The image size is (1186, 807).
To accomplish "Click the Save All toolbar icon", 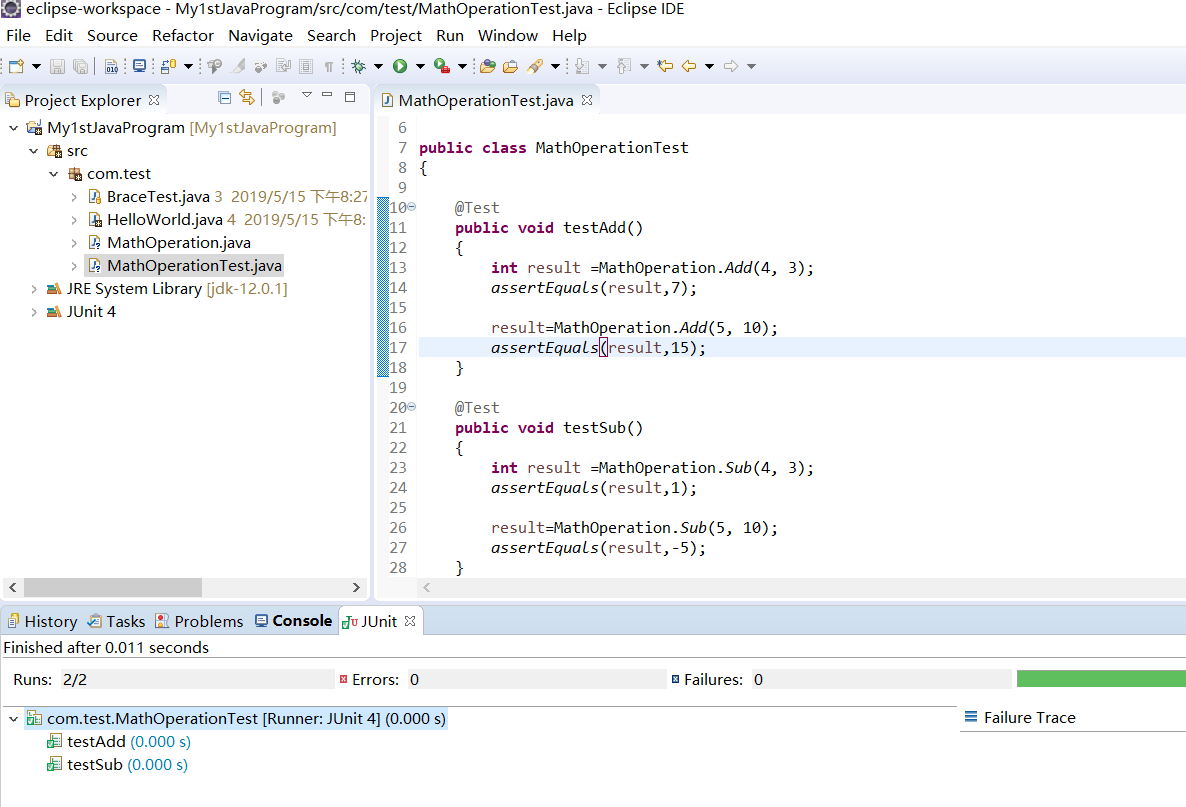I will [79, 67].
